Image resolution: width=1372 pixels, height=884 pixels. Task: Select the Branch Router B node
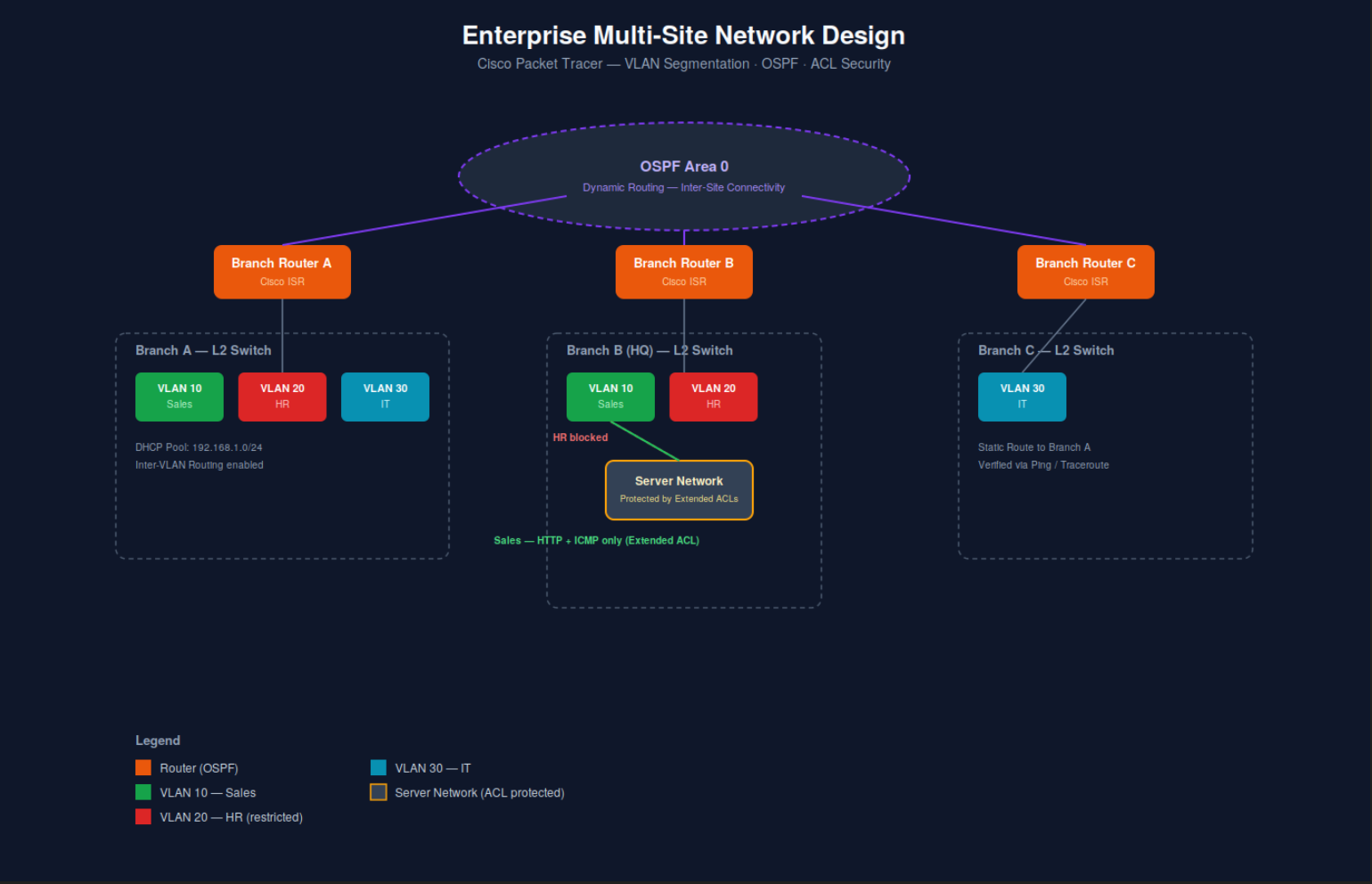684,272
